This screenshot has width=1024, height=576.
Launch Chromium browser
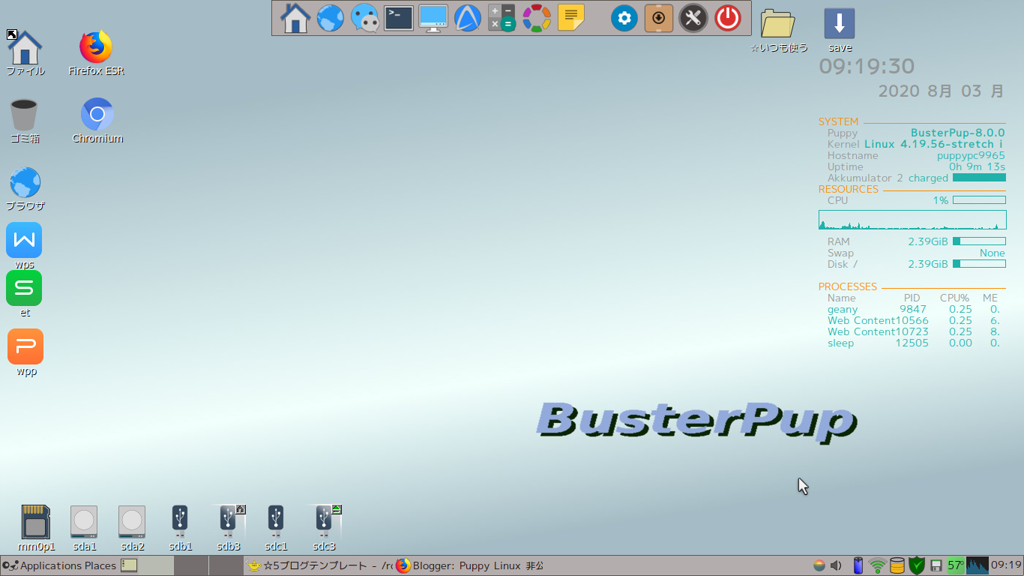coord(96,110)
